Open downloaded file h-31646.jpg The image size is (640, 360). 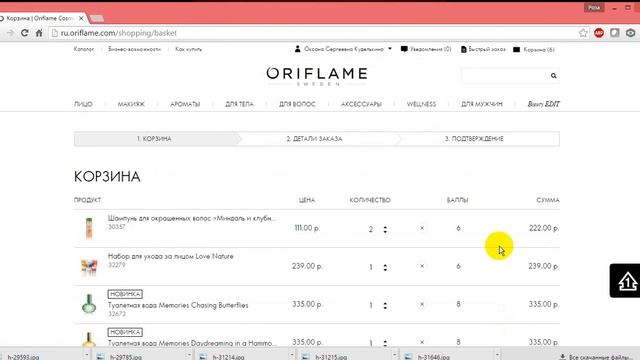pyautogui.click(x=433, y=357)
